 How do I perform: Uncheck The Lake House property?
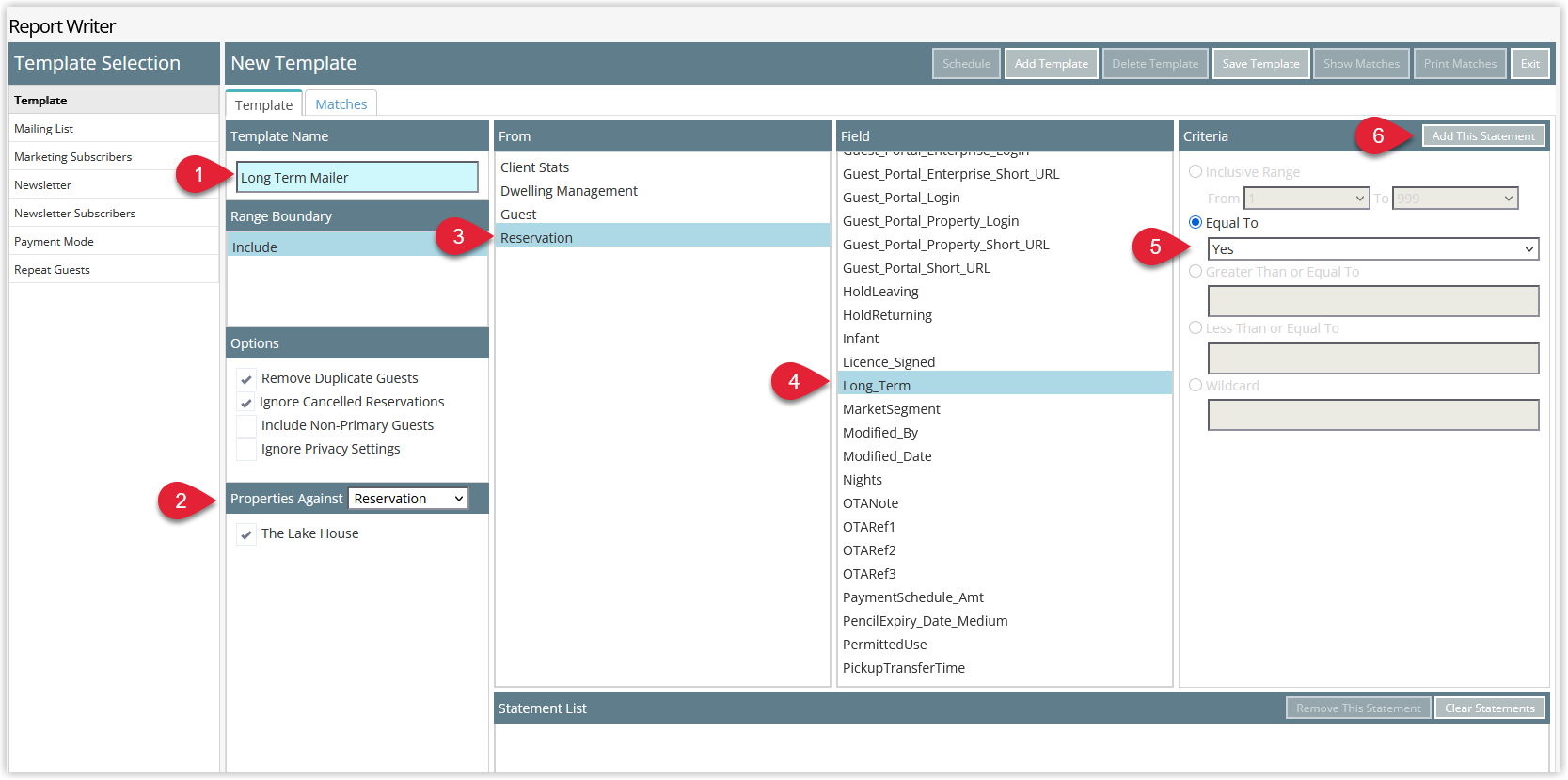tap(246, 534)
